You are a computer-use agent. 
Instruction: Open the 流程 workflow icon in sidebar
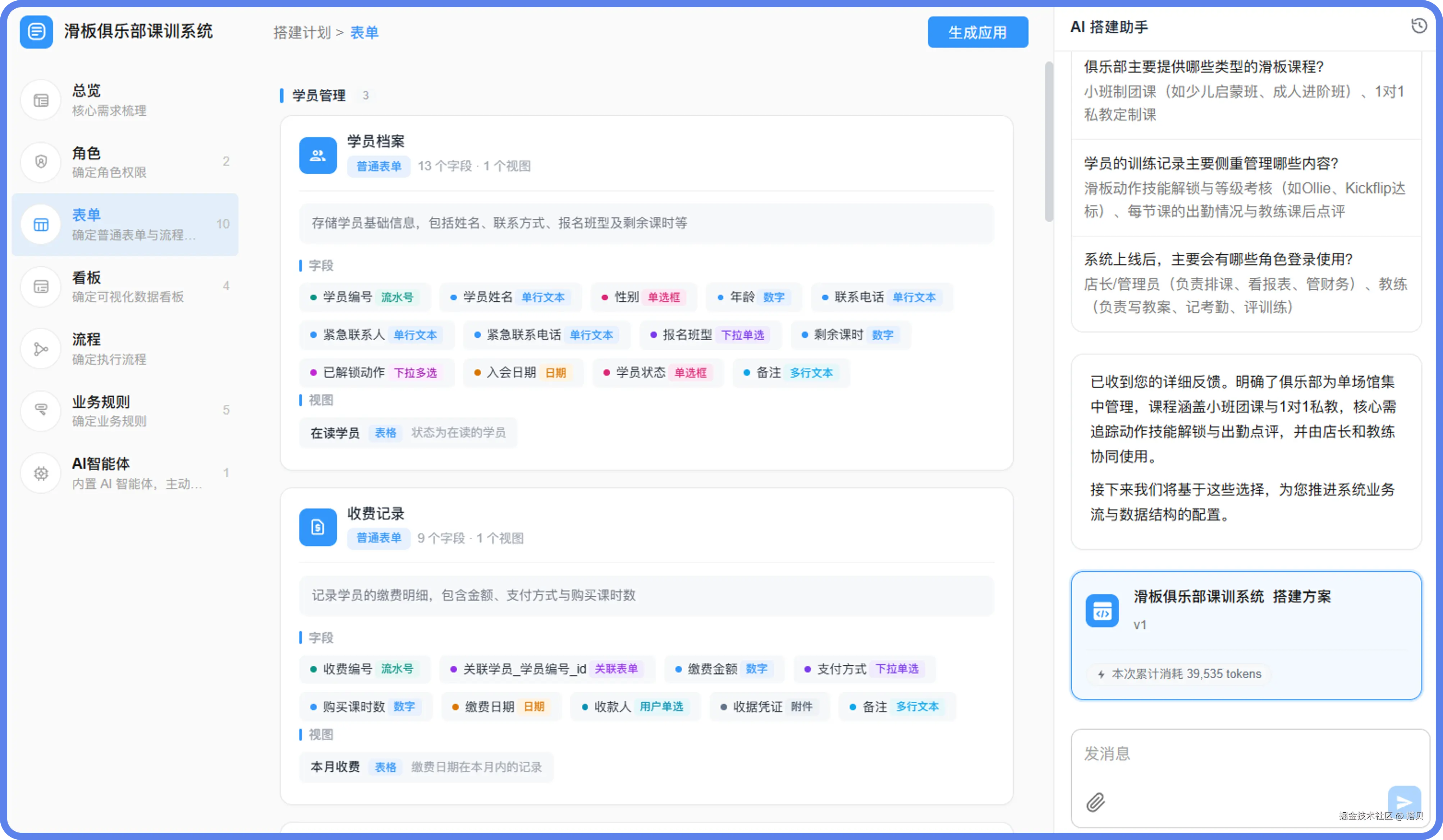(x=41, y=349)
